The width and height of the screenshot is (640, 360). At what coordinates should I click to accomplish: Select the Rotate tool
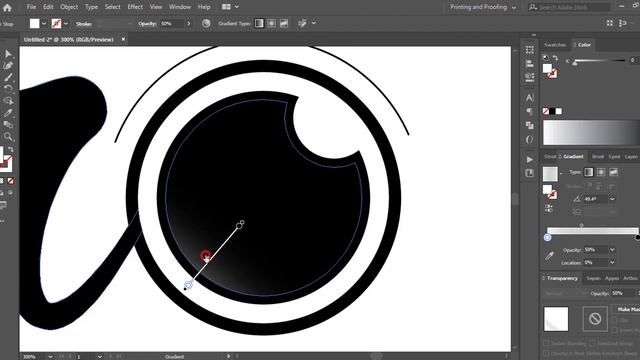point(8,89)
